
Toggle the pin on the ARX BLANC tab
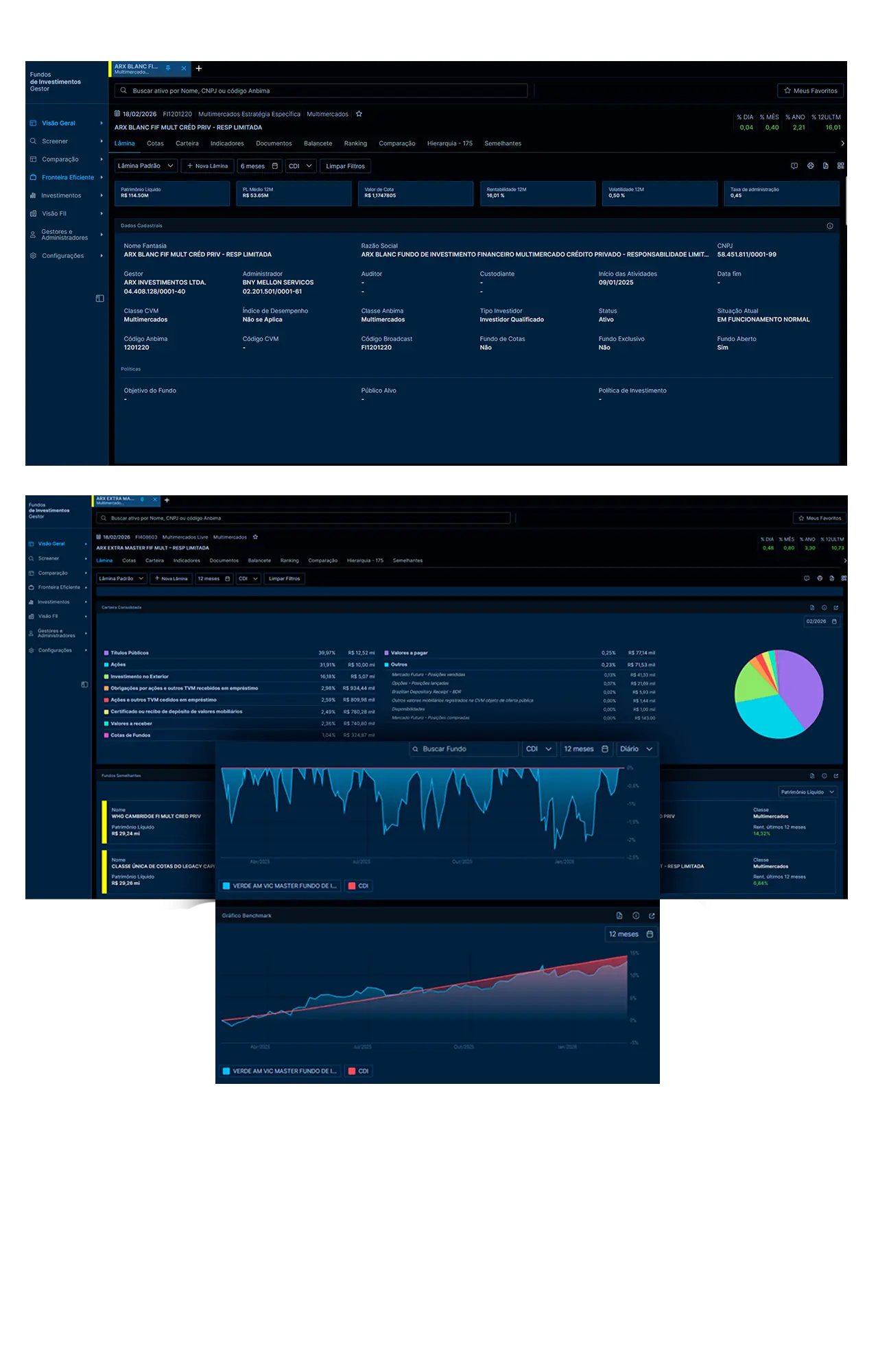tap(168, 68)
